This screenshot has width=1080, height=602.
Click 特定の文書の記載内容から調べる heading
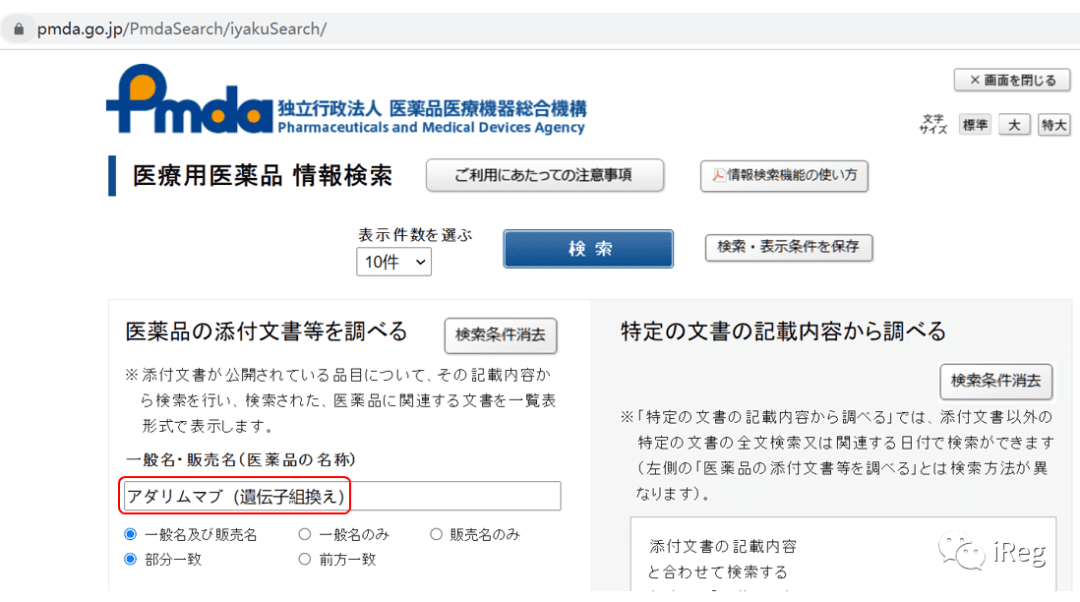tap(783, 331)
